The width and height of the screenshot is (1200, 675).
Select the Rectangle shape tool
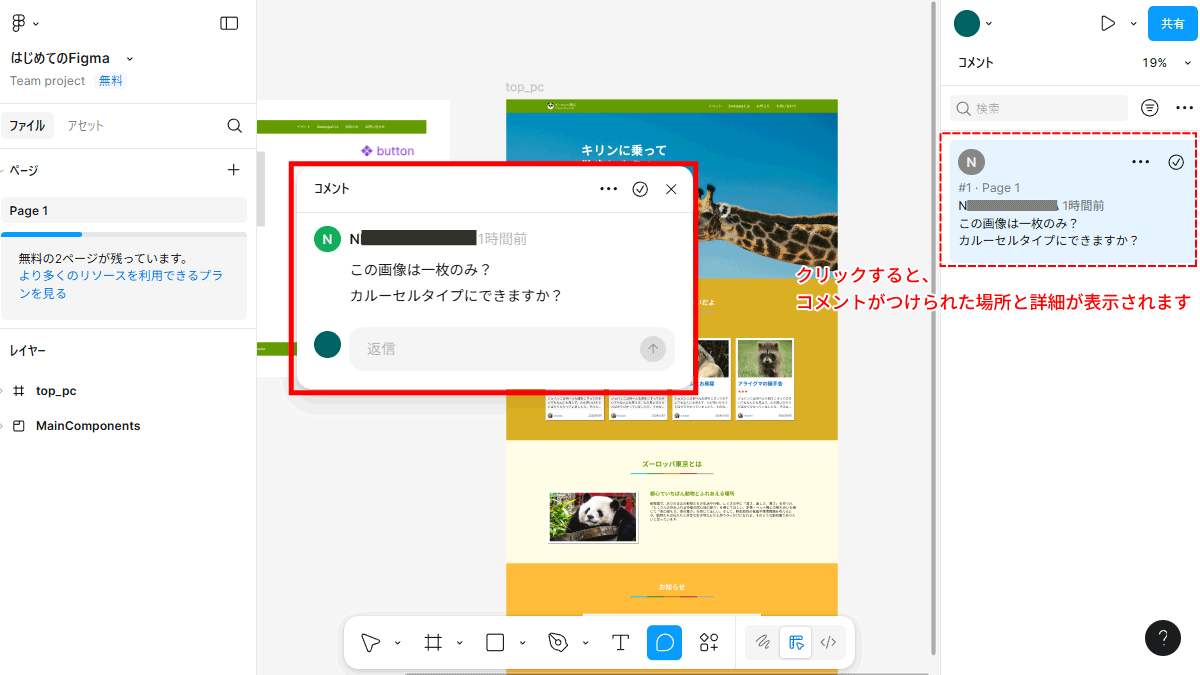click(x=495, y=642)
